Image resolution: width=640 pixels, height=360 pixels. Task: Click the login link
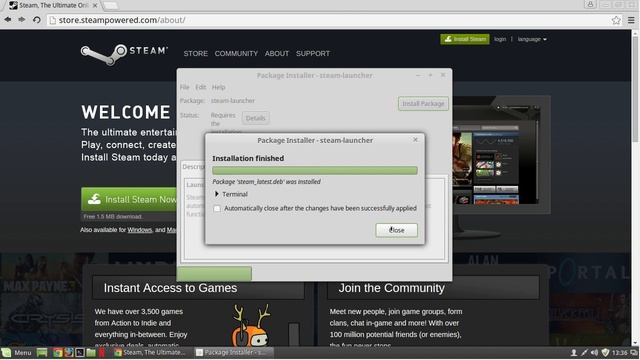click(500, 39)
